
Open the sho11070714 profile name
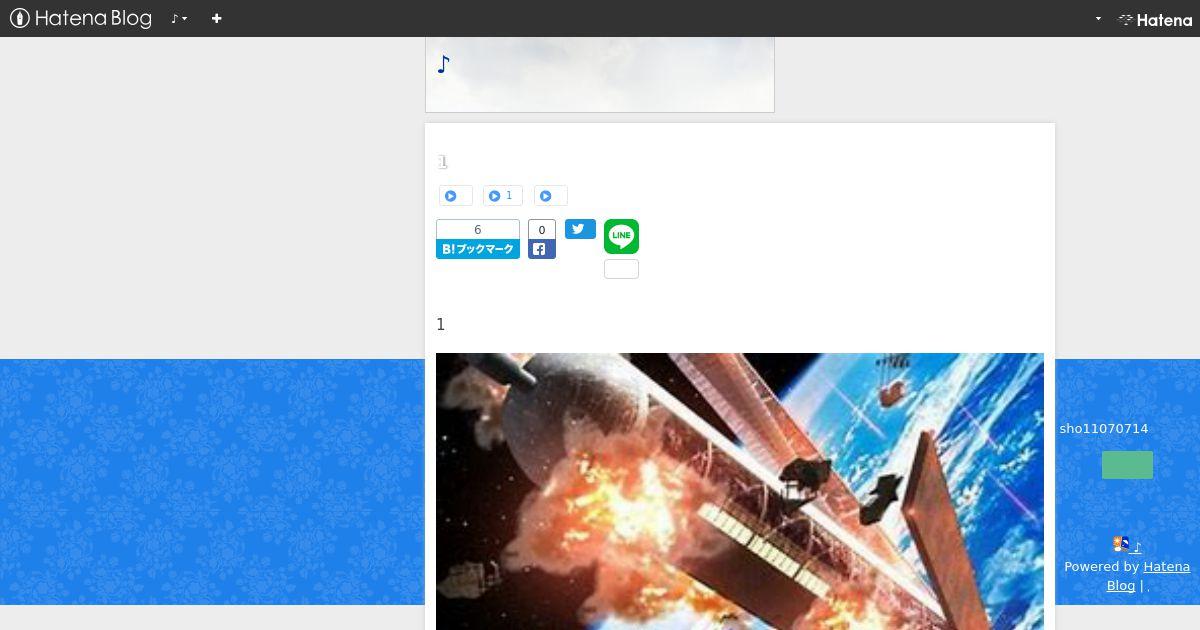point(1104,428)
